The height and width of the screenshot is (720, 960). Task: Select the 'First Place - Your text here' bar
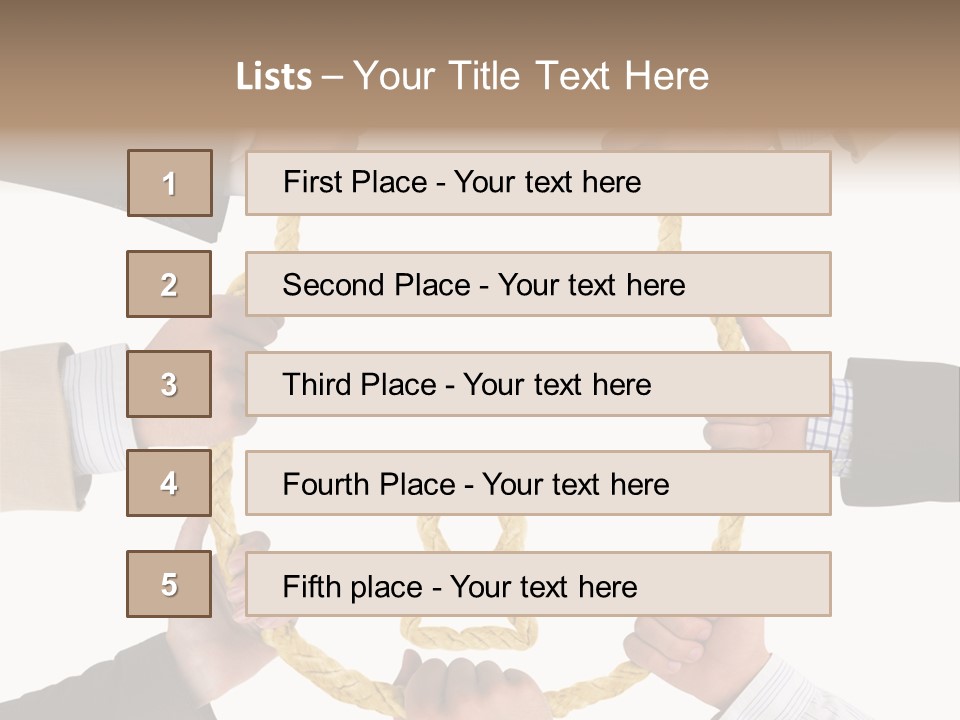coord(538,183)
